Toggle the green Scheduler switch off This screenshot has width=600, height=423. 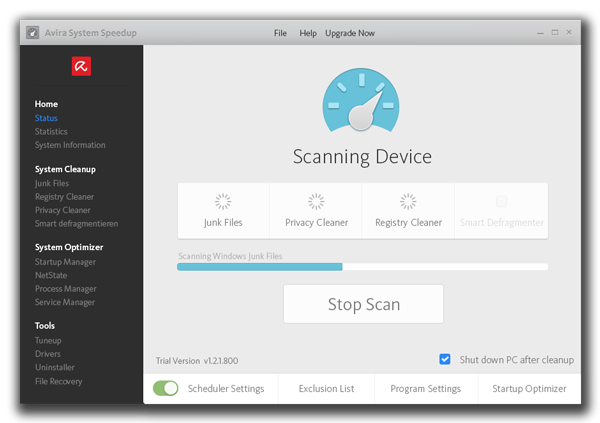click(x=166, y=388)
